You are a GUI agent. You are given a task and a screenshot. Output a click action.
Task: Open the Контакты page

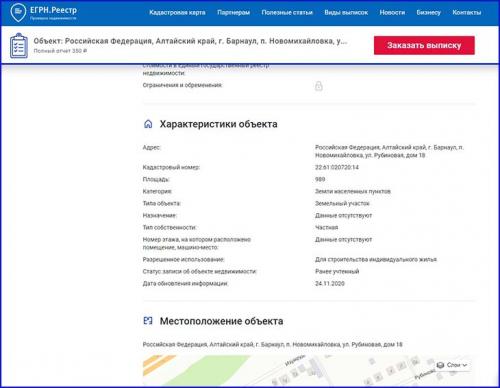pos(467,13)
